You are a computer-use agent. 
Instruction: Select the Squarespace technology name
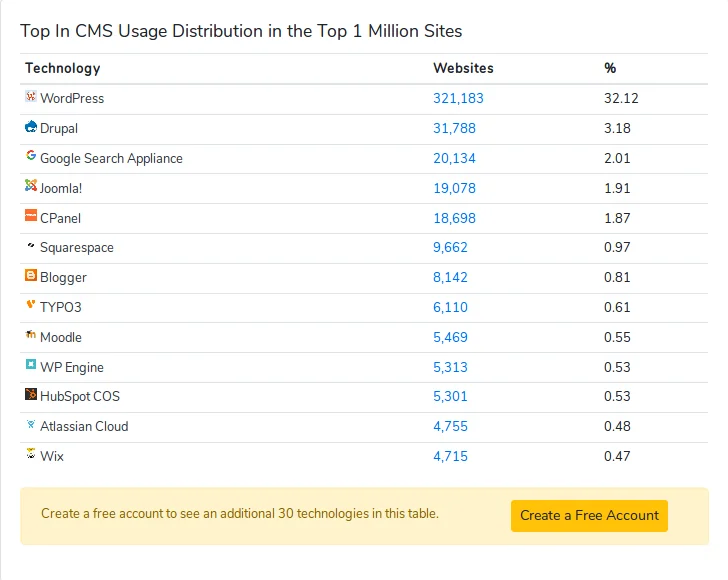77,247
